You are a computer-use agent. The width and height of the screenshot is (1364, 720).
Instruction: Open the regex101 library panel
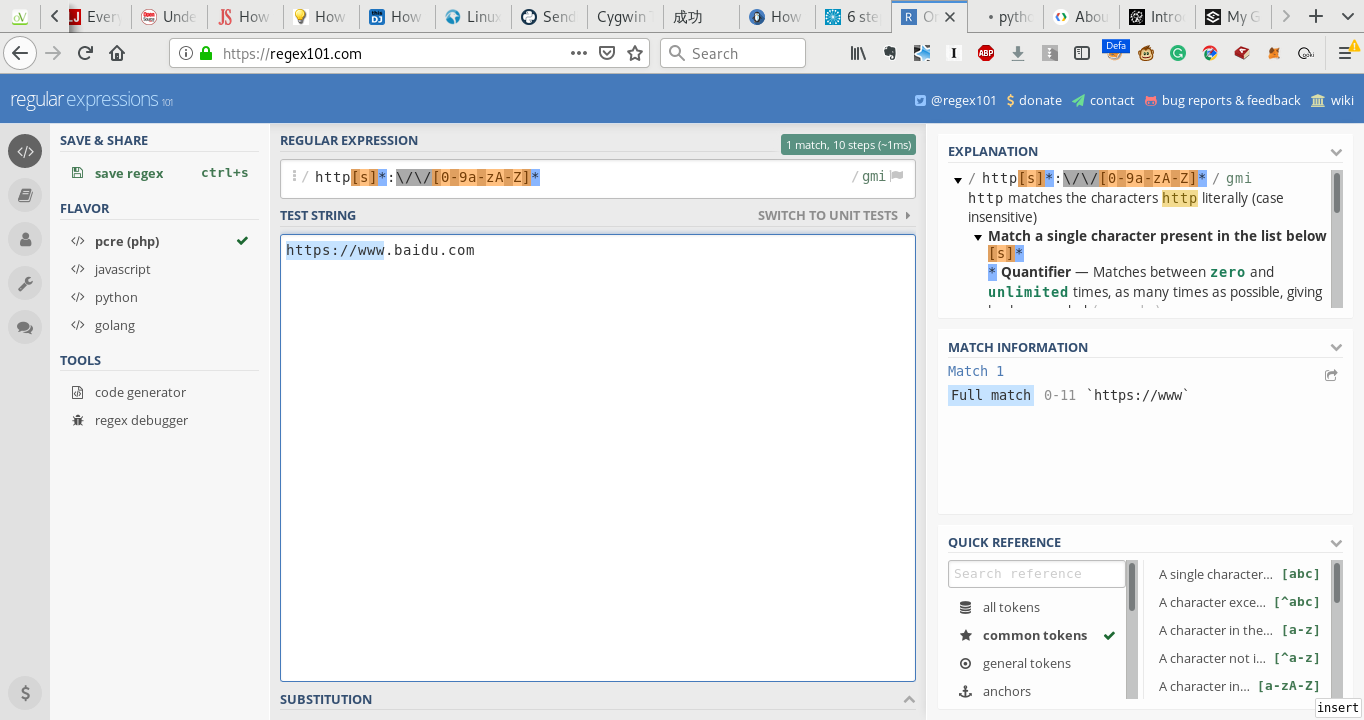(25, 195)
